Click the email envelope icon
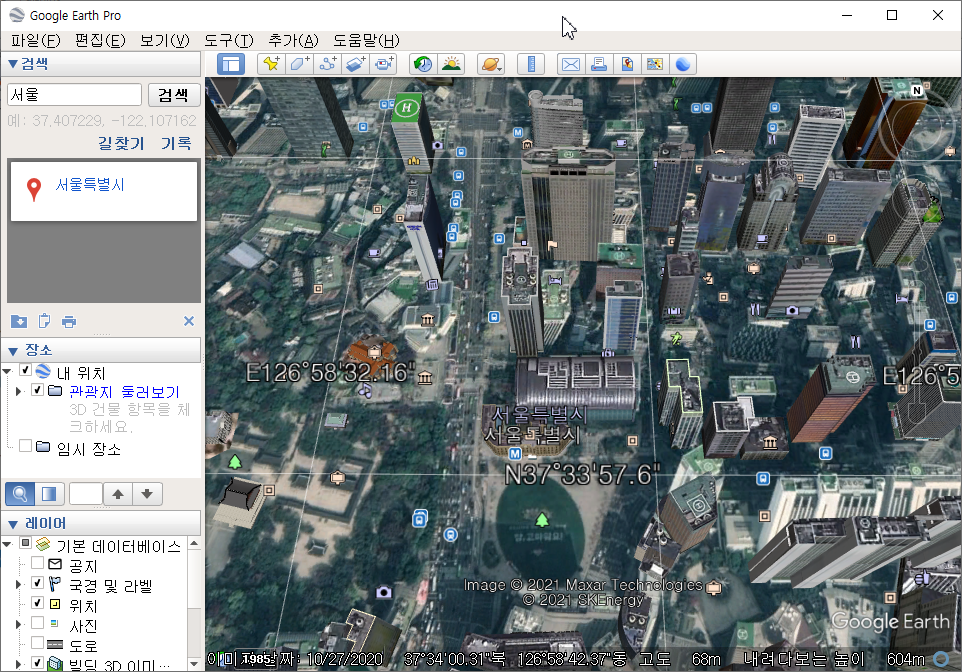 click(571, 64)
